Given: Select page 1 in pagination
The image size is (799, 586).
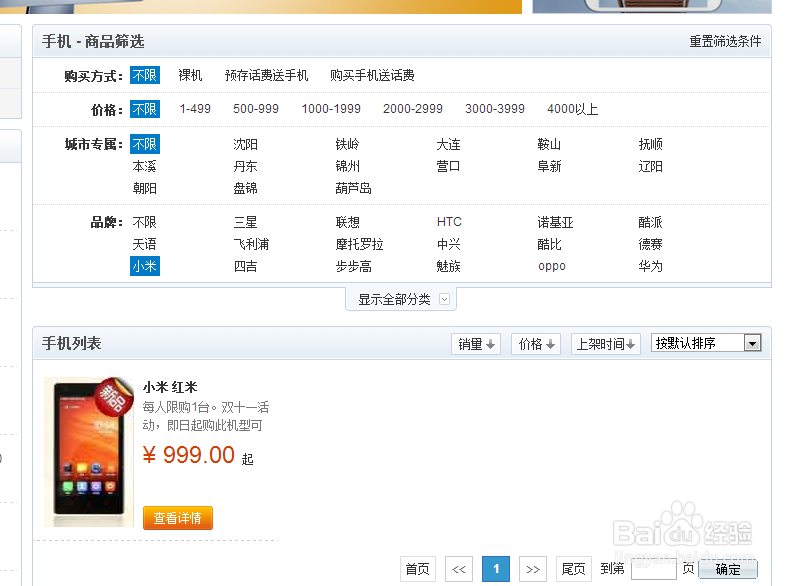Looking at the screenshot, I should coord(496,569).
